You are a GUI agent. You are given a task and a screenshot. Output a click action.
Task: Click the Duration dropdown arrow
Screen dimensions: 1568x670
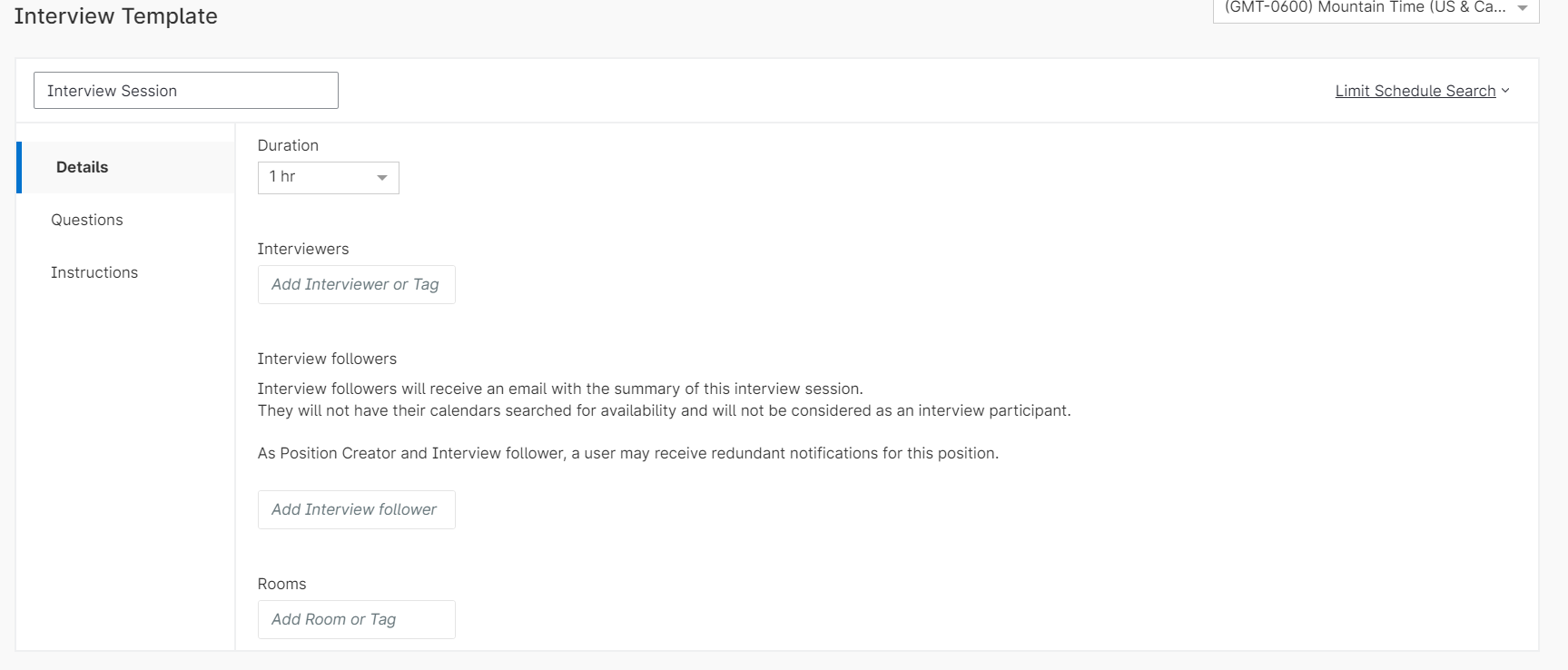coord(382,178)
